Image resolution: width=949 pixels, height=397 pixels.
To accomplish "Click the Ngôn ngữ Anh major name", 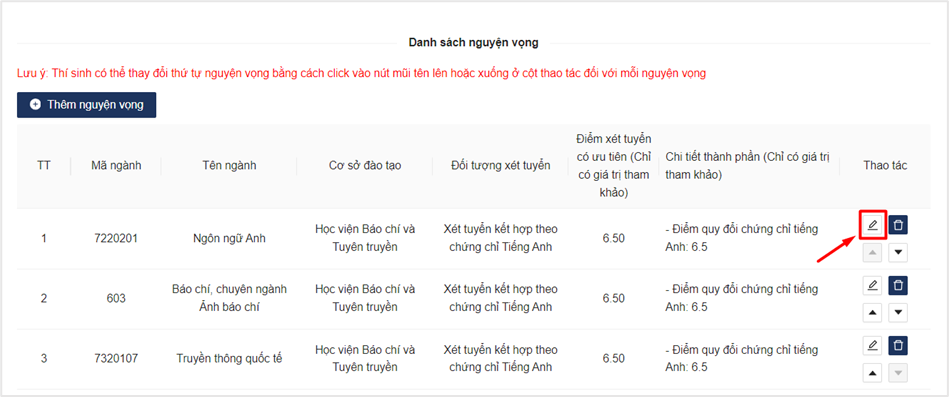I will point(229,238).
